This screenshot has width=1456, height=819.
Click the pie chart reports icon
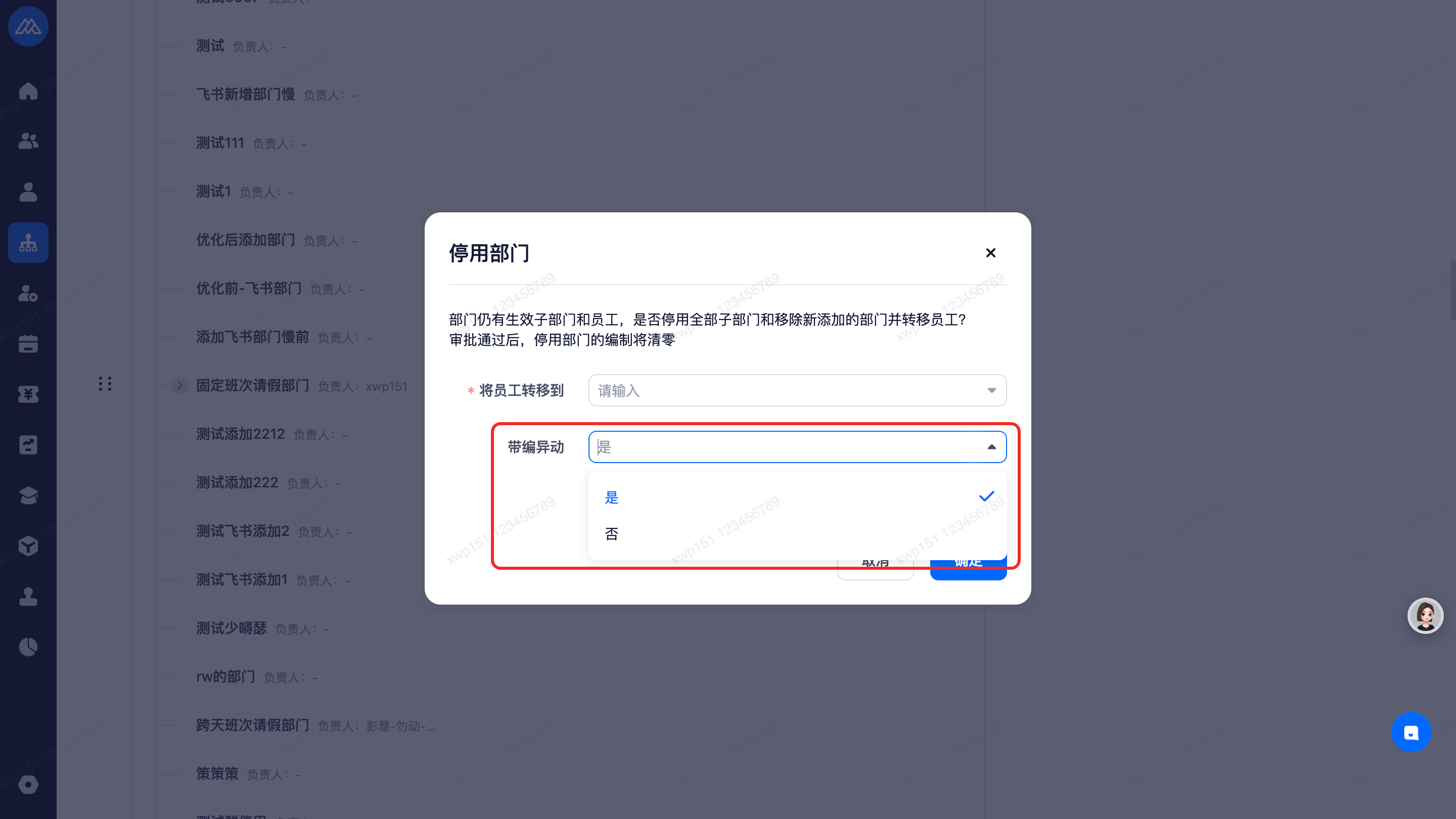coord(28,647)
